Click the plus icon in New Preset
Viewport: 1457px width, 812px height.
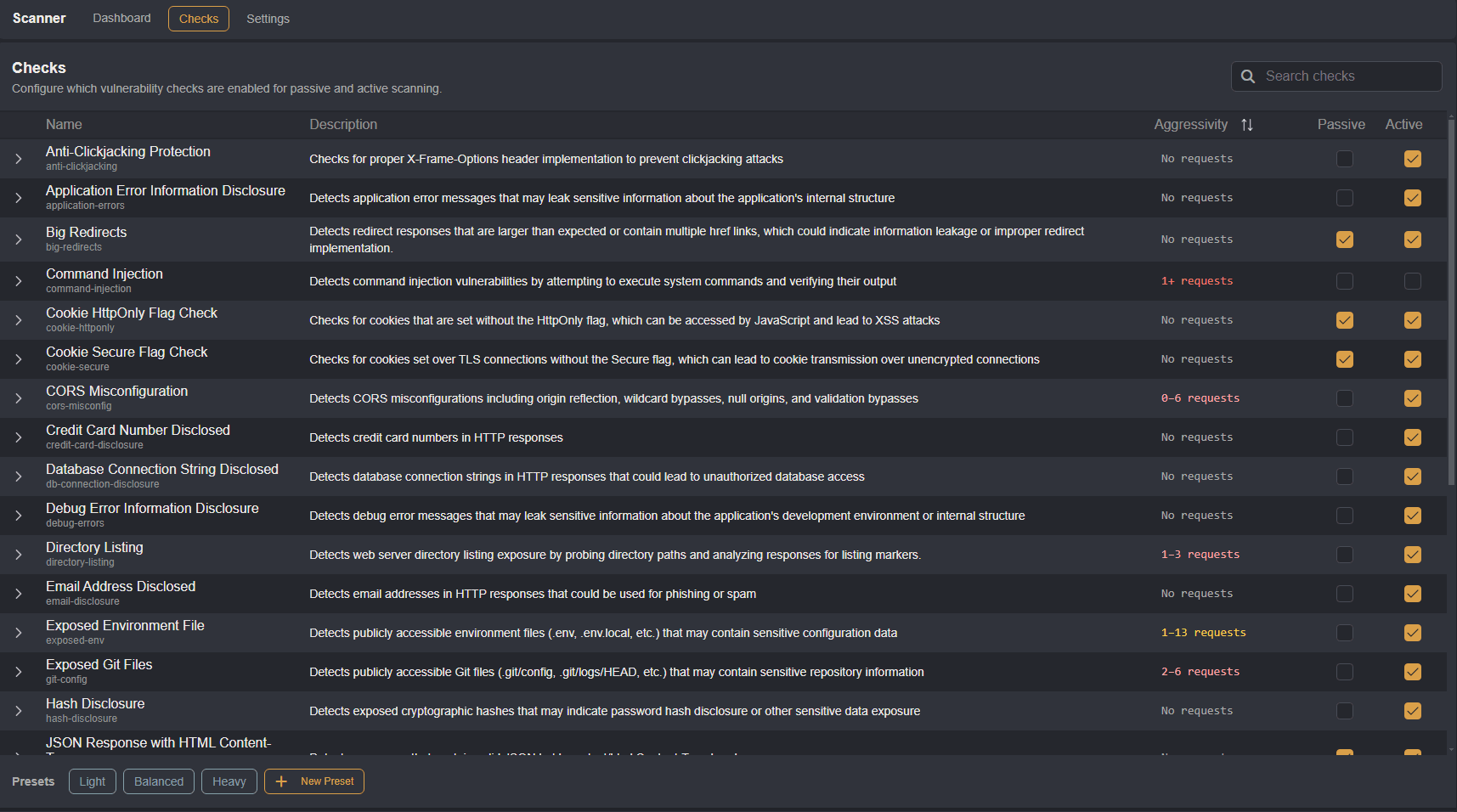[x=281, y=781]
